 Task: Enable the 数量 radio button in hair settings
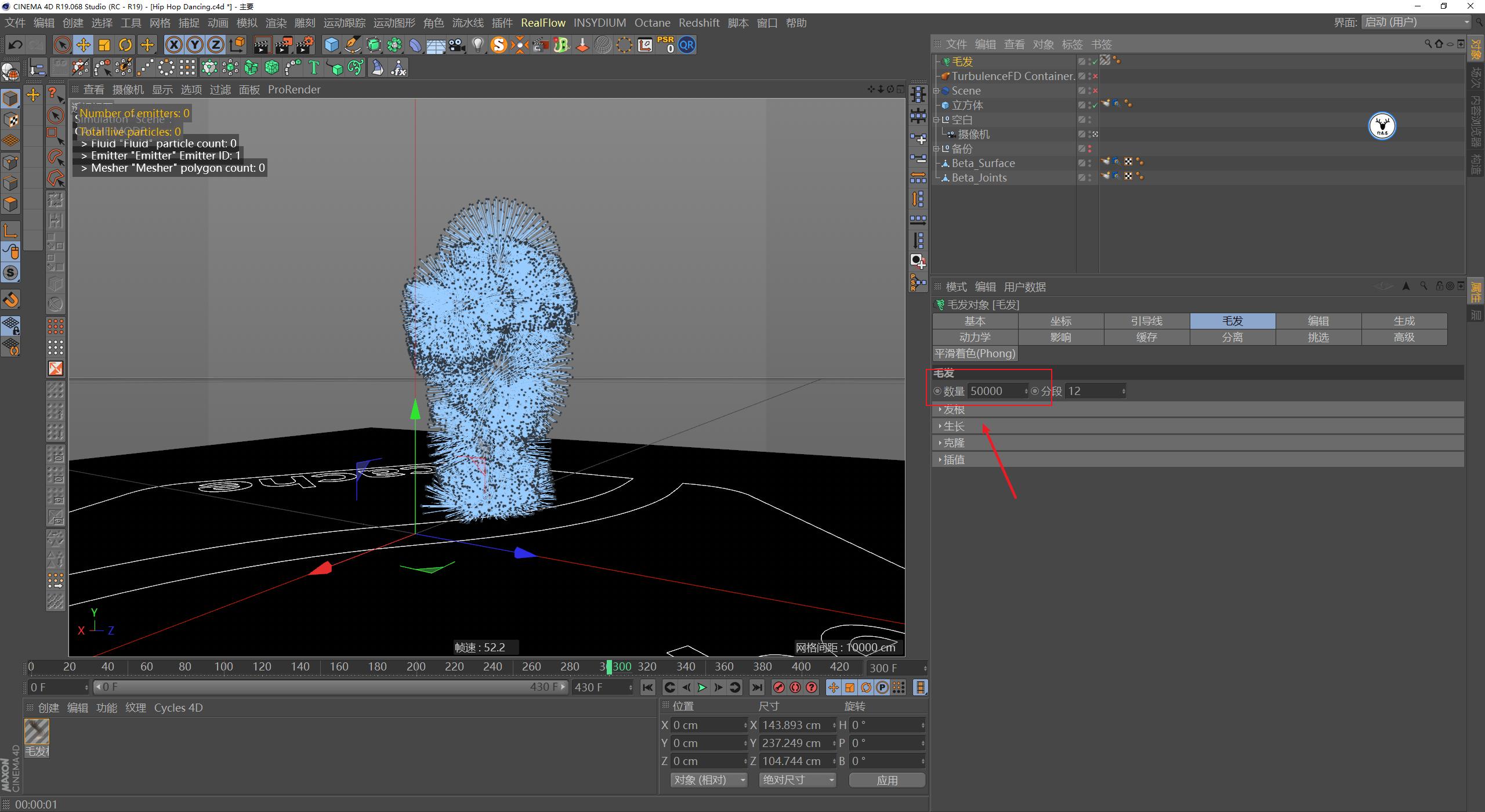tap(938, 390)
